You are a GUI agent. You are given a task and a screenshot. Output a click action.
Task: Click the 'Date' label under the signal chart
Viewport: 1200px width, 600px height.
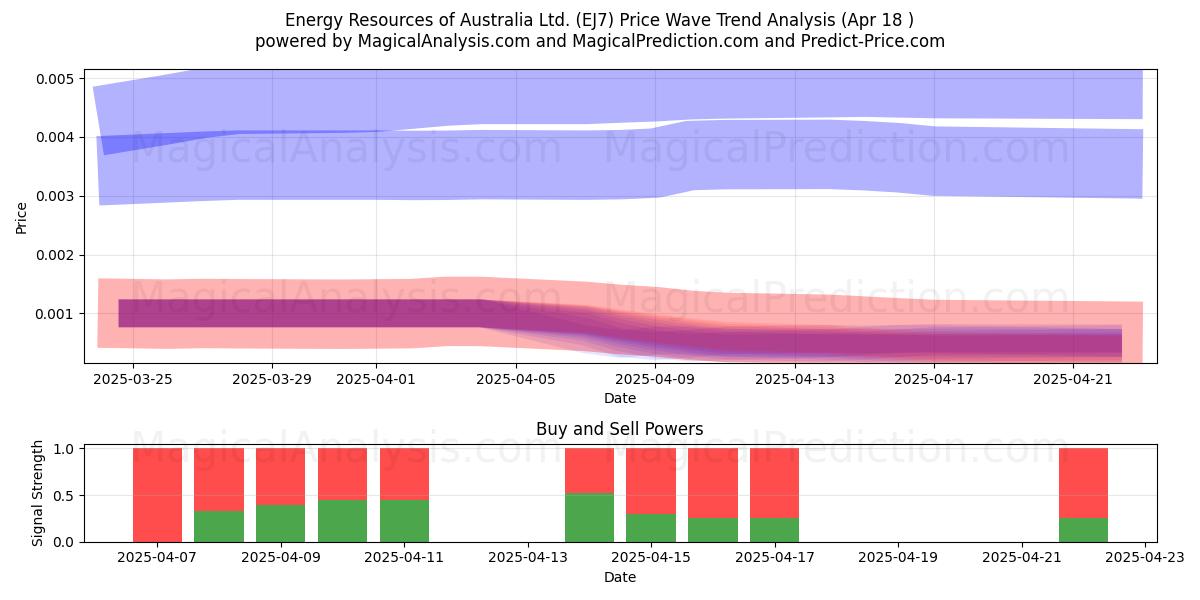pyautogui.click(x=620, y=577)
